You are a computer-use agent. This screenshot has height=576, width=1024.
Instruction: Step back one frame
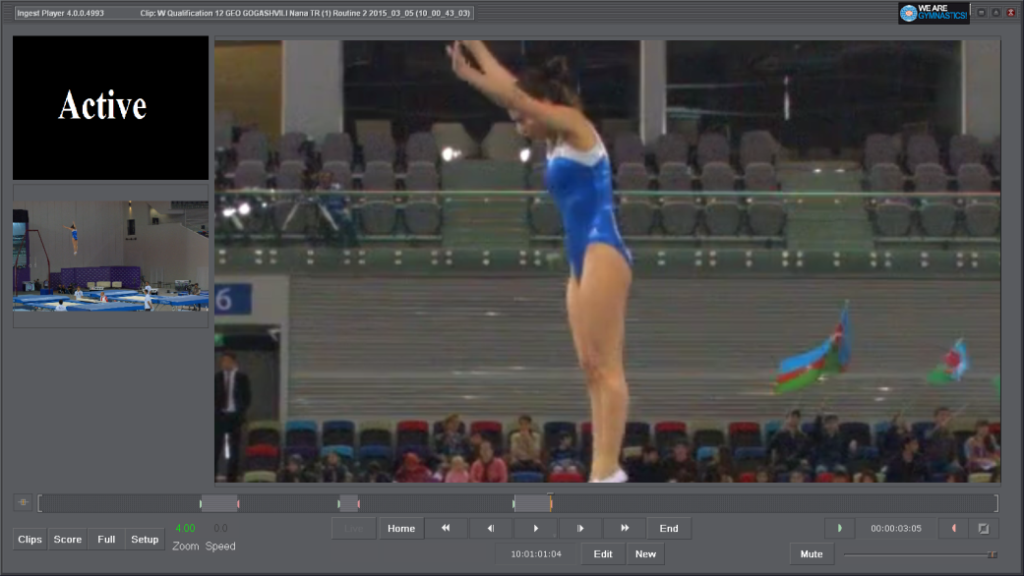[491, 528]
